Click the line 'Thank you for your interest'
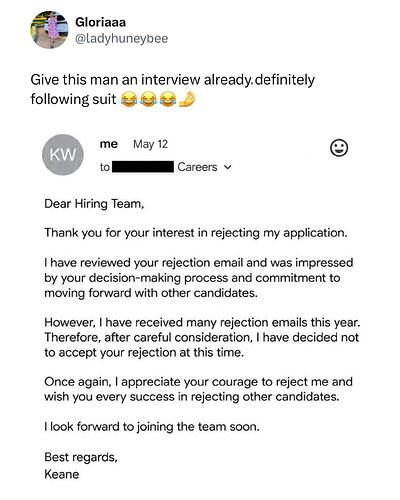Image resolution: width=400 pixels, height=500 pixels. click(196, 233)
